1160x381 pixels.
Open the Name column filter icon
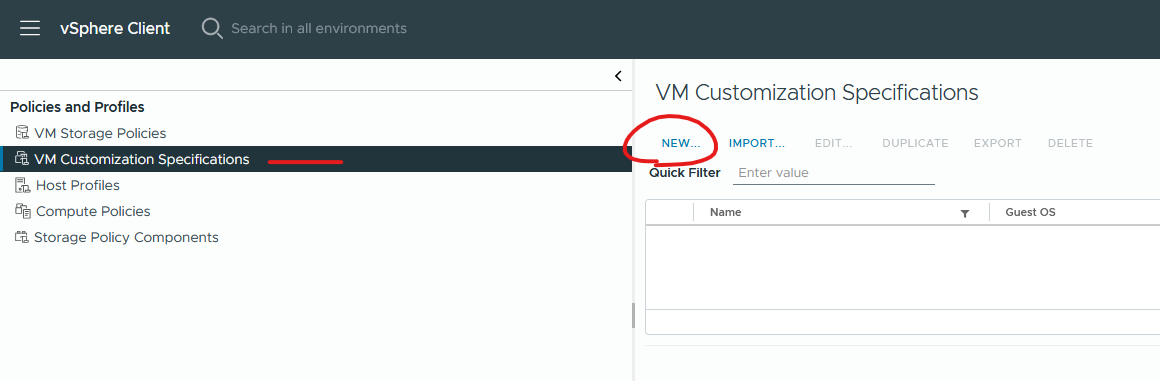point(965,213)
